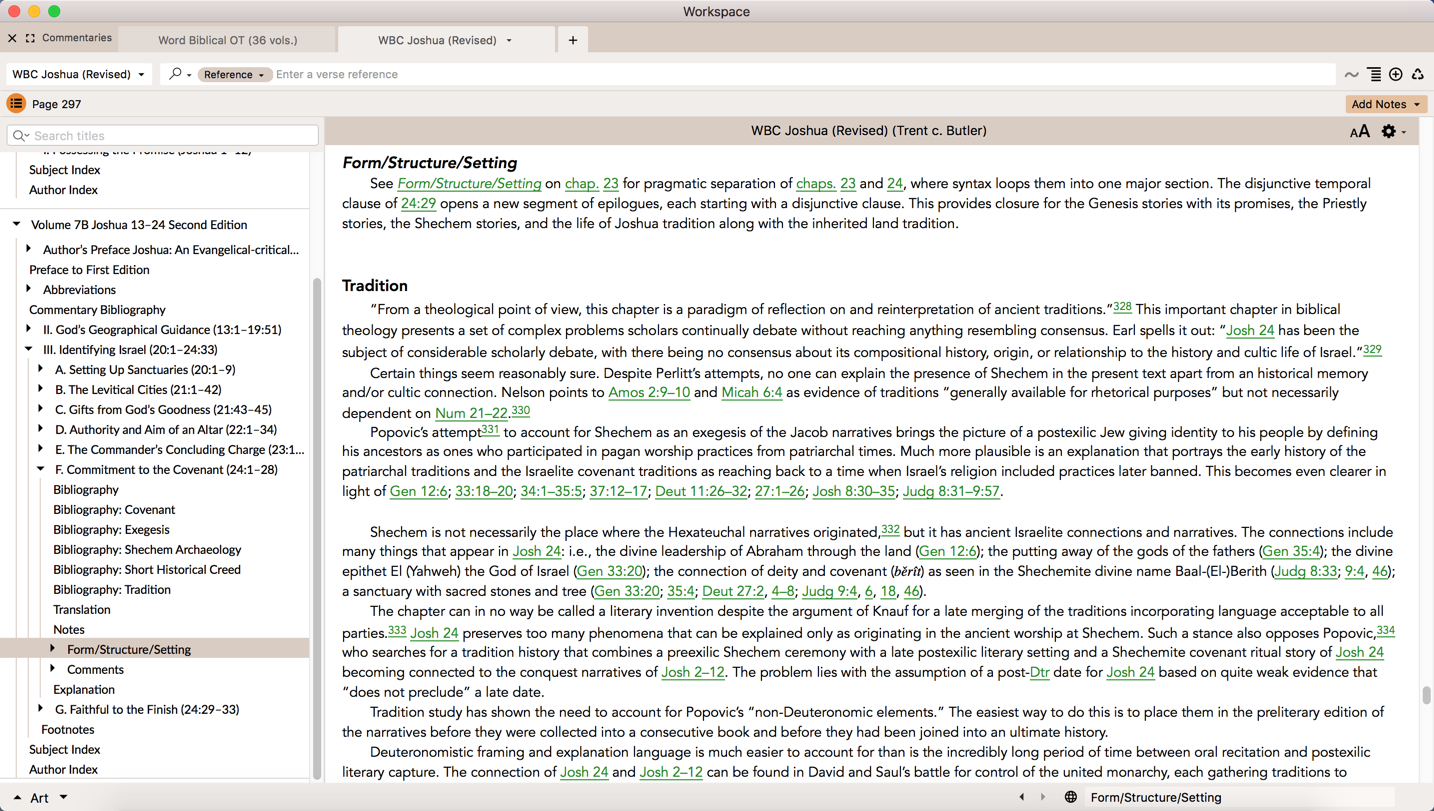Screen dimensions: 1434x811
Task: Click the main text pane vertical scrollbar thumb
Action: pos(1426,695)
